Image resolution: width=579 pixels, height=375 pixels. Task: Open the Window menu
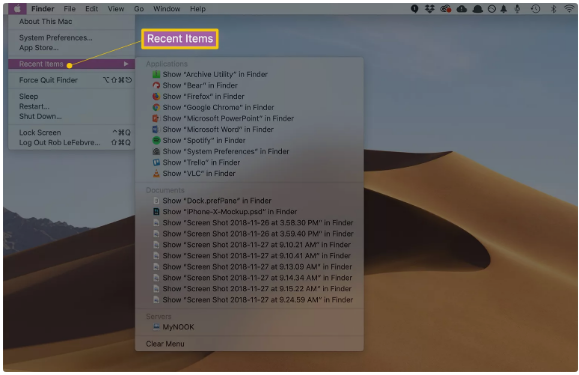point(167,8)
